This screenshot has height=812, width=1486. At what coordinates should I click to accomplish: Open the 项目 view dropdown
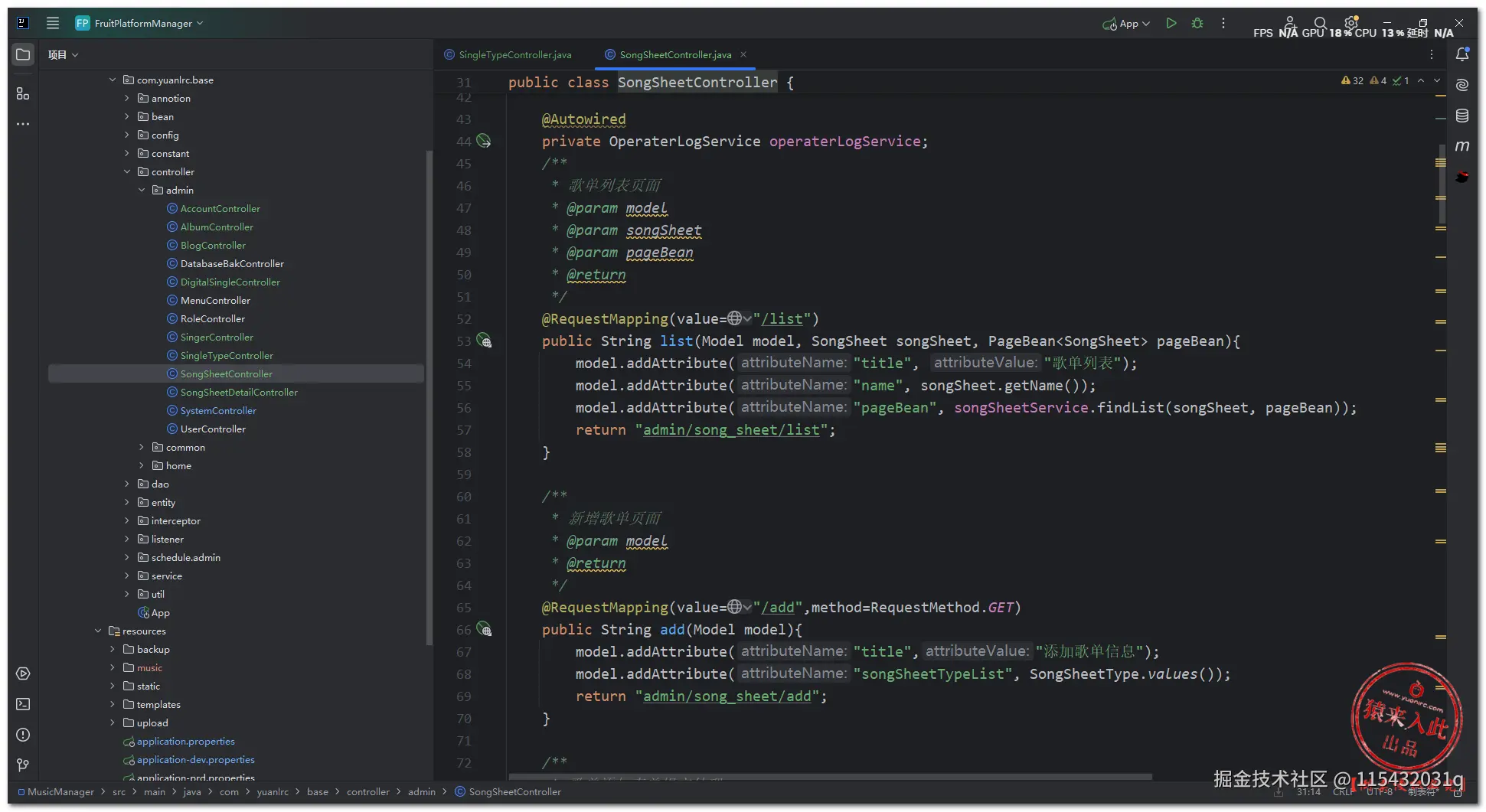click(x=63, y=55)
